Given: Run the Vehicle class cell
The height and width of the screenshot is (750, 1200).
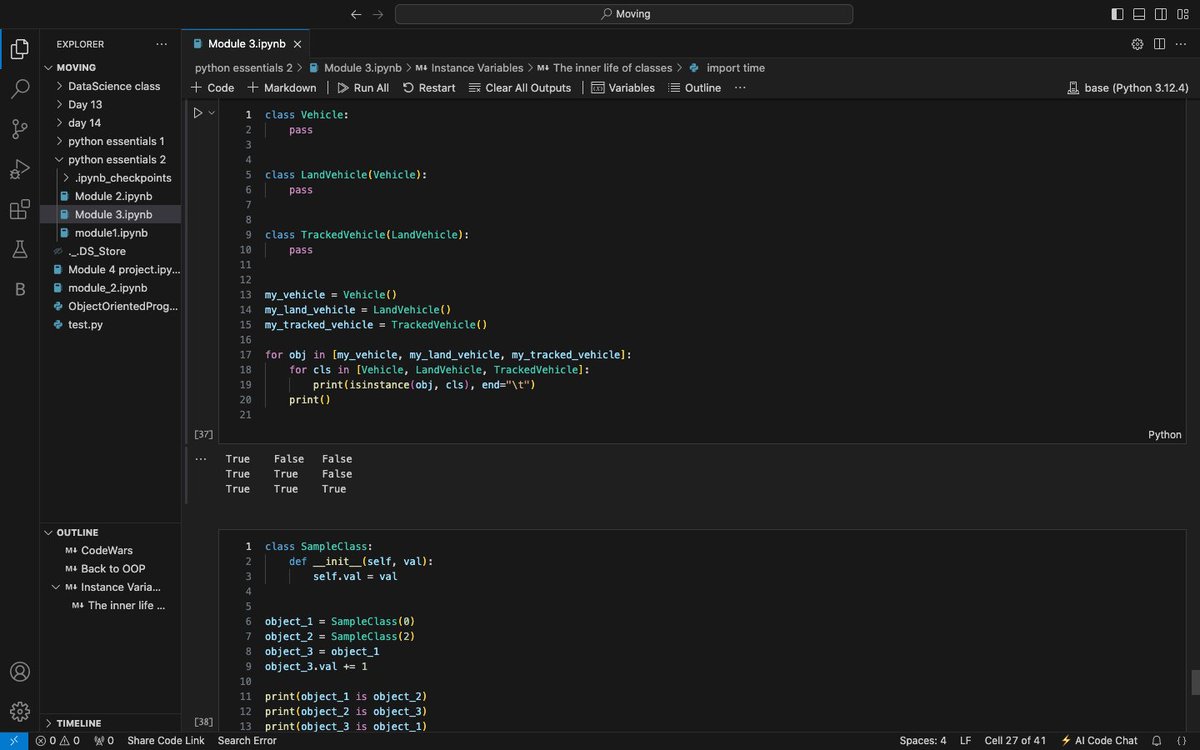Looking at the screenshot, I should 198,113.
